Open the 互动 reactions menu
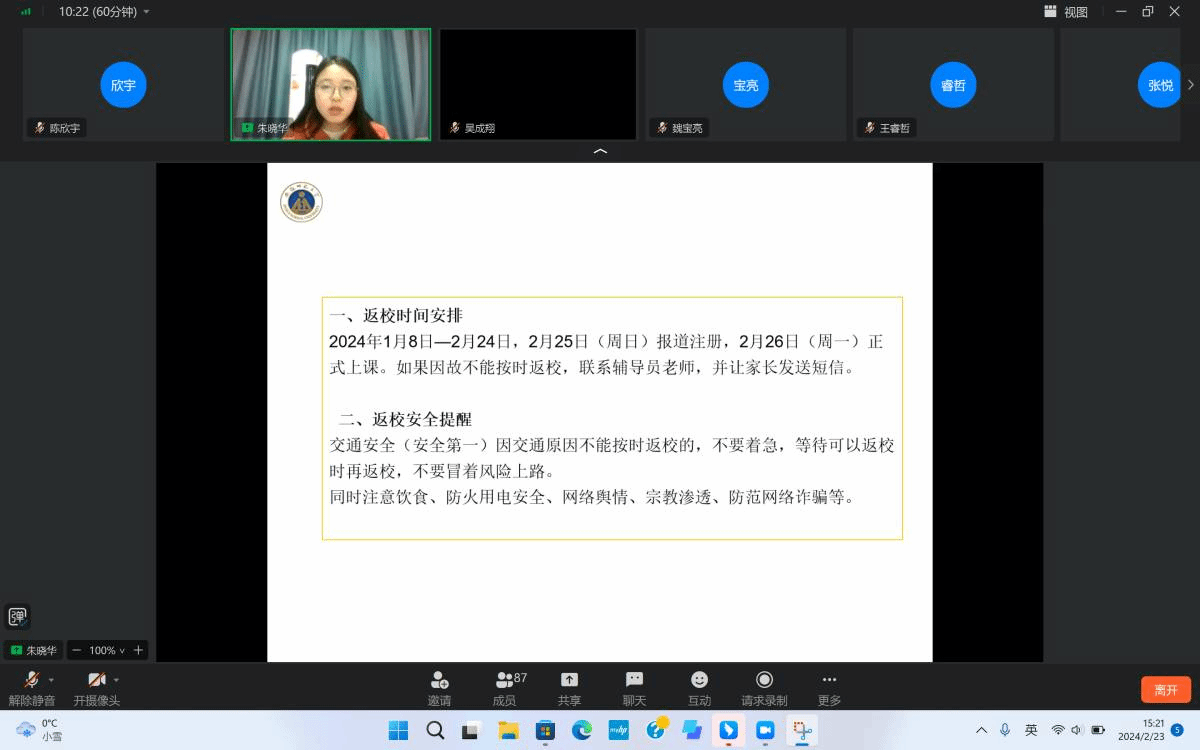Image resolution: width=1200 pixels, height=750 pixels. pos(699,688)
